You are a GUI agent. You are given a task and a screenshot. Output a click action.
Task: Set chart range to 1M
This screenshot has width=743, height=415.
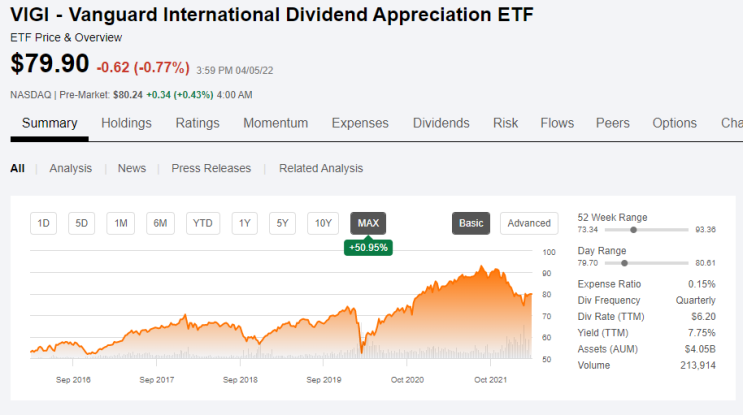click(121, 223)
